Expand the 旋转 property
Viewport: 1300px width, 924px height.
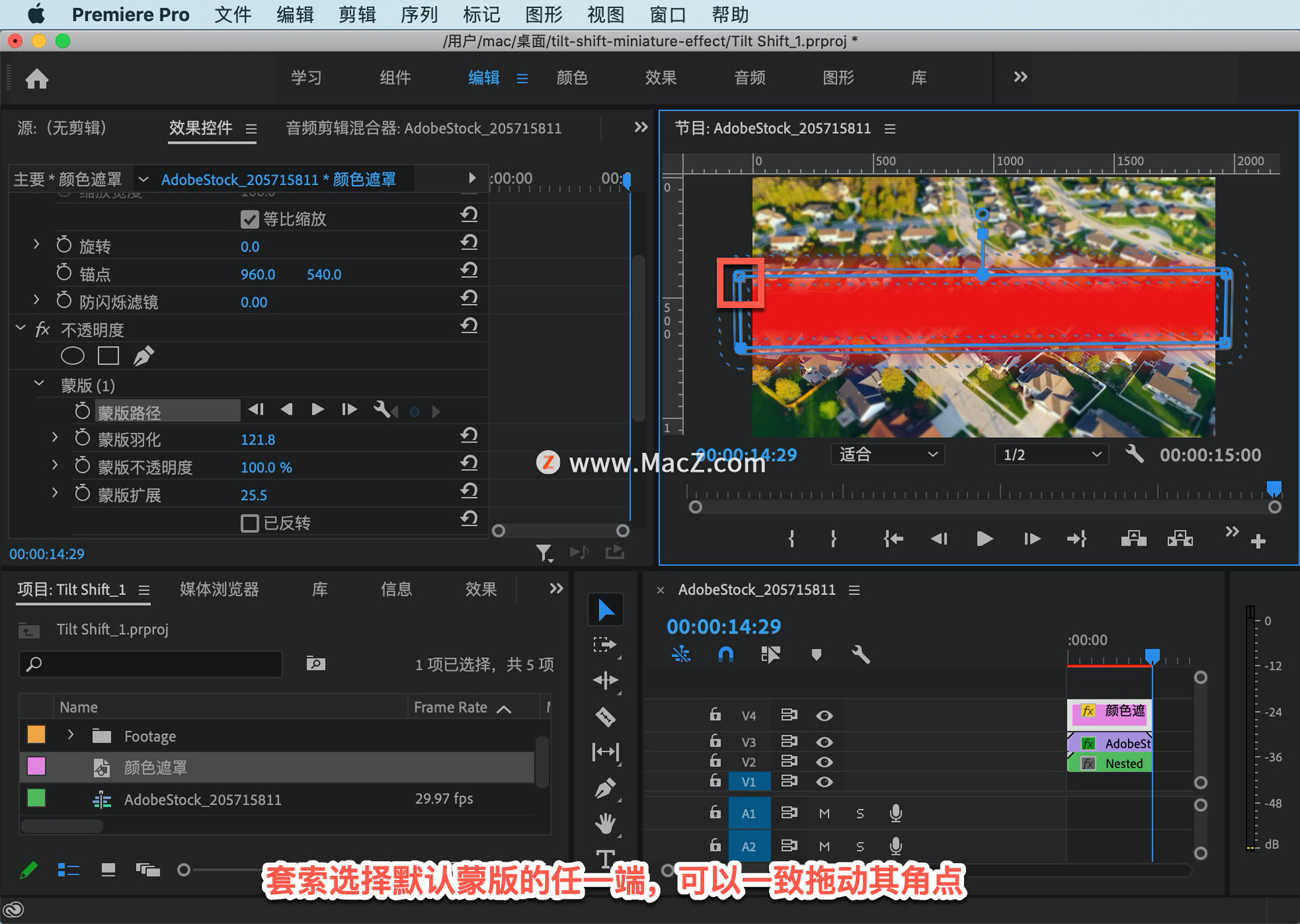coord(37,244)
